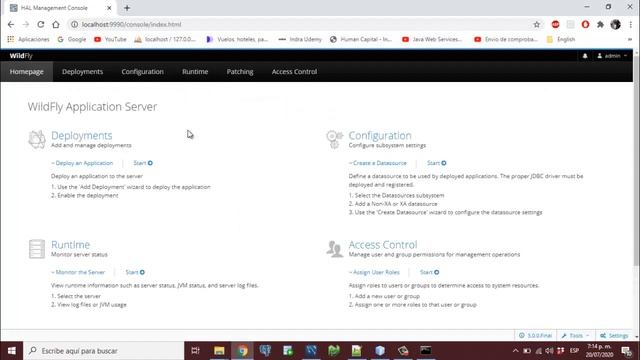Viewport: 640px width, 360px height.
Task: Show hidden system tray icons
Action: pyautogui.click(x=516, y=351)
